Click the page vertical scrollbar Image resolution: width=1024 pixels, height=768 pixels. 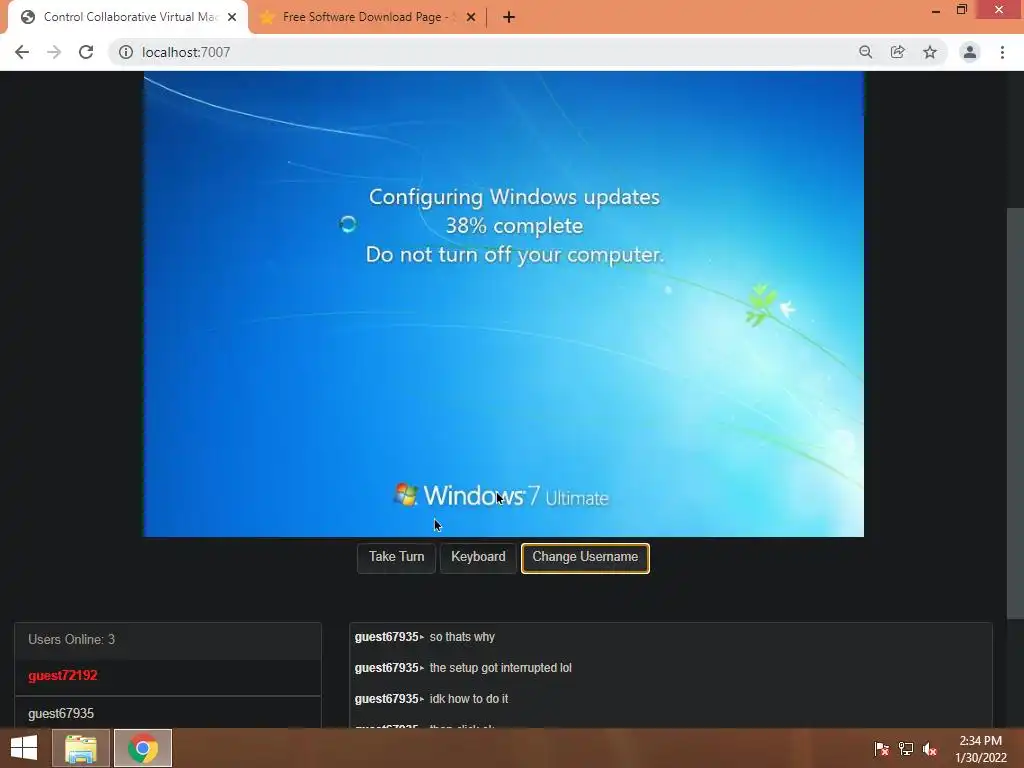pos(1015,413)
